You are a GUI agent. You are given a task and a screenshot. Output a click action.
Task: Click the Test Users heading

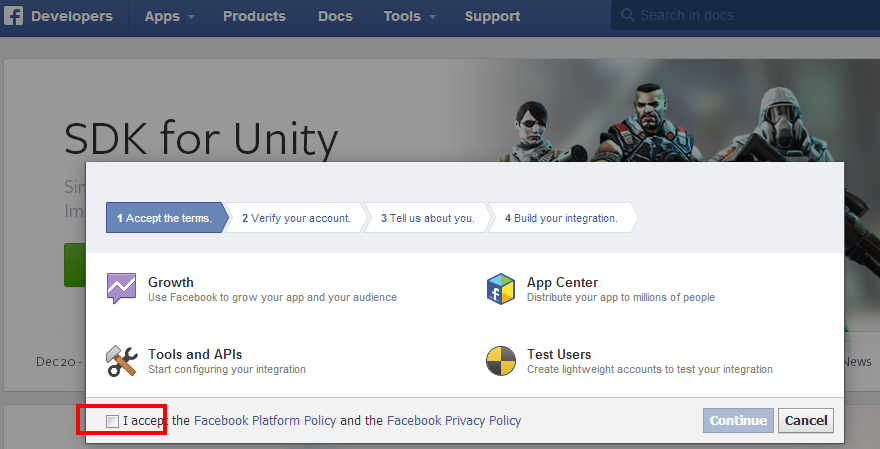click(558, 354)
